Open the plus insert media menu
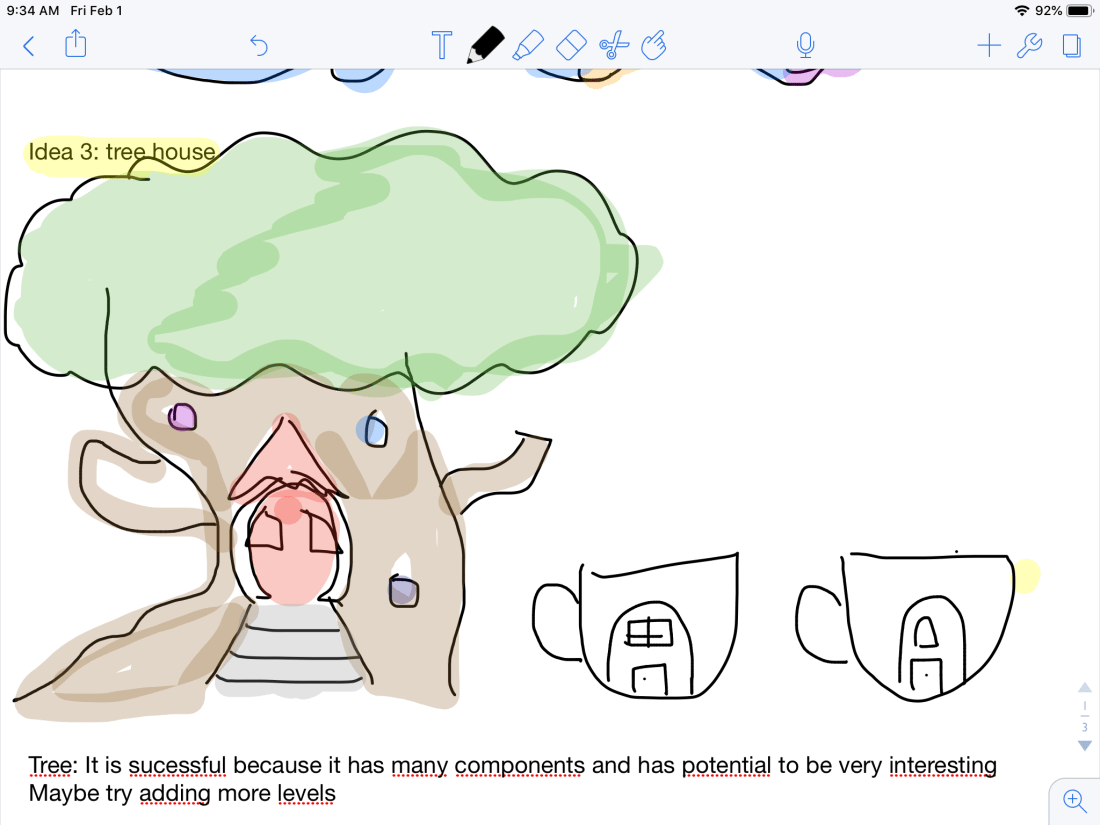This screenshot has height=825, width=1100. pyautogui.click(x=988, y=46)
